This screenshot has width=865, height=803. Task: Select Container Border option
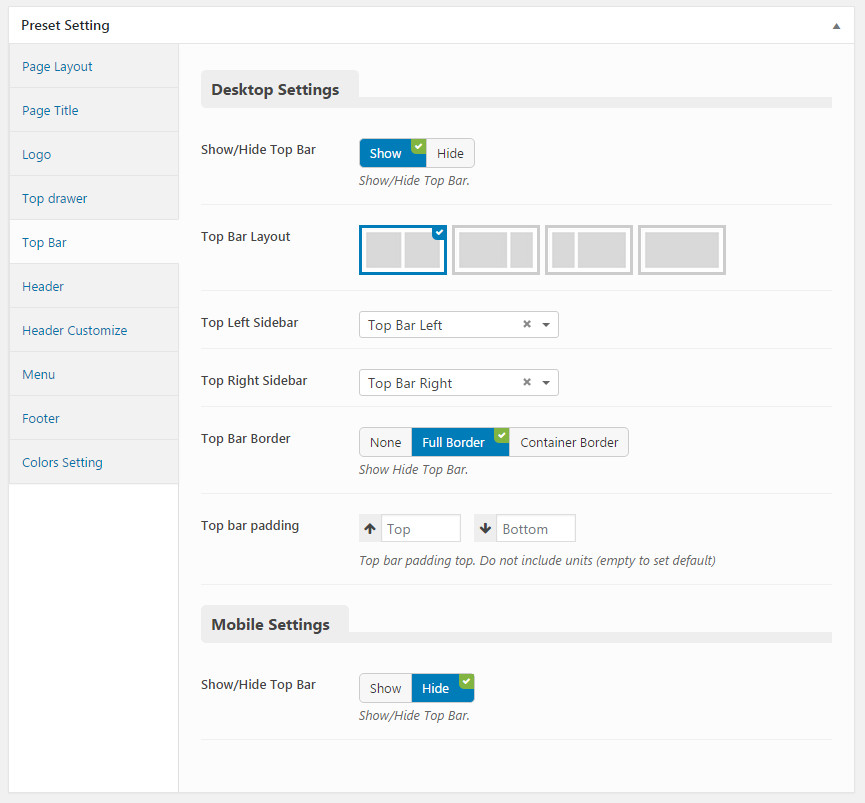pos(569,442)
